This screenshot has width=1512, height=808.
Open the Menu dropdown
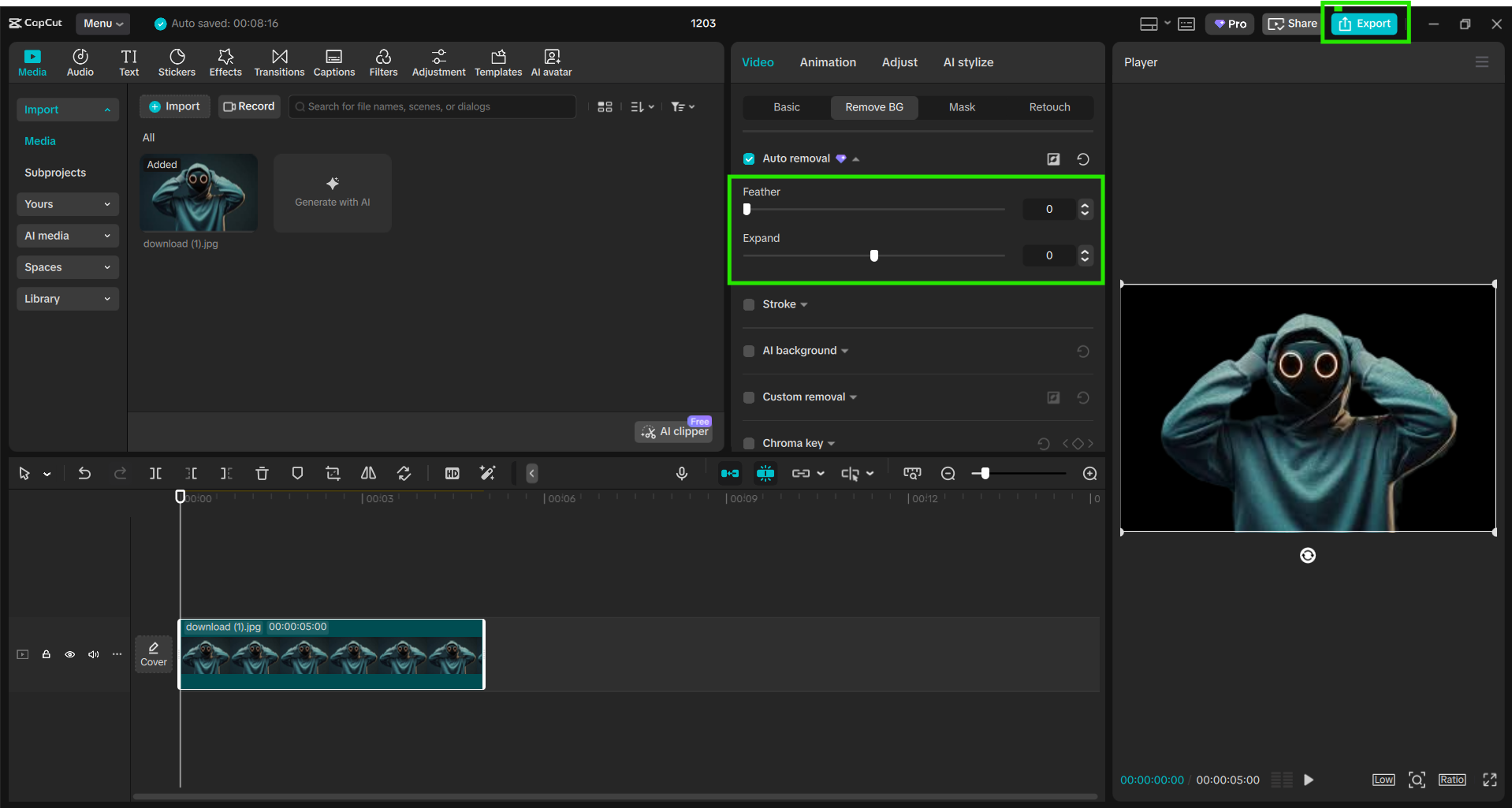(x=103, y=24)
